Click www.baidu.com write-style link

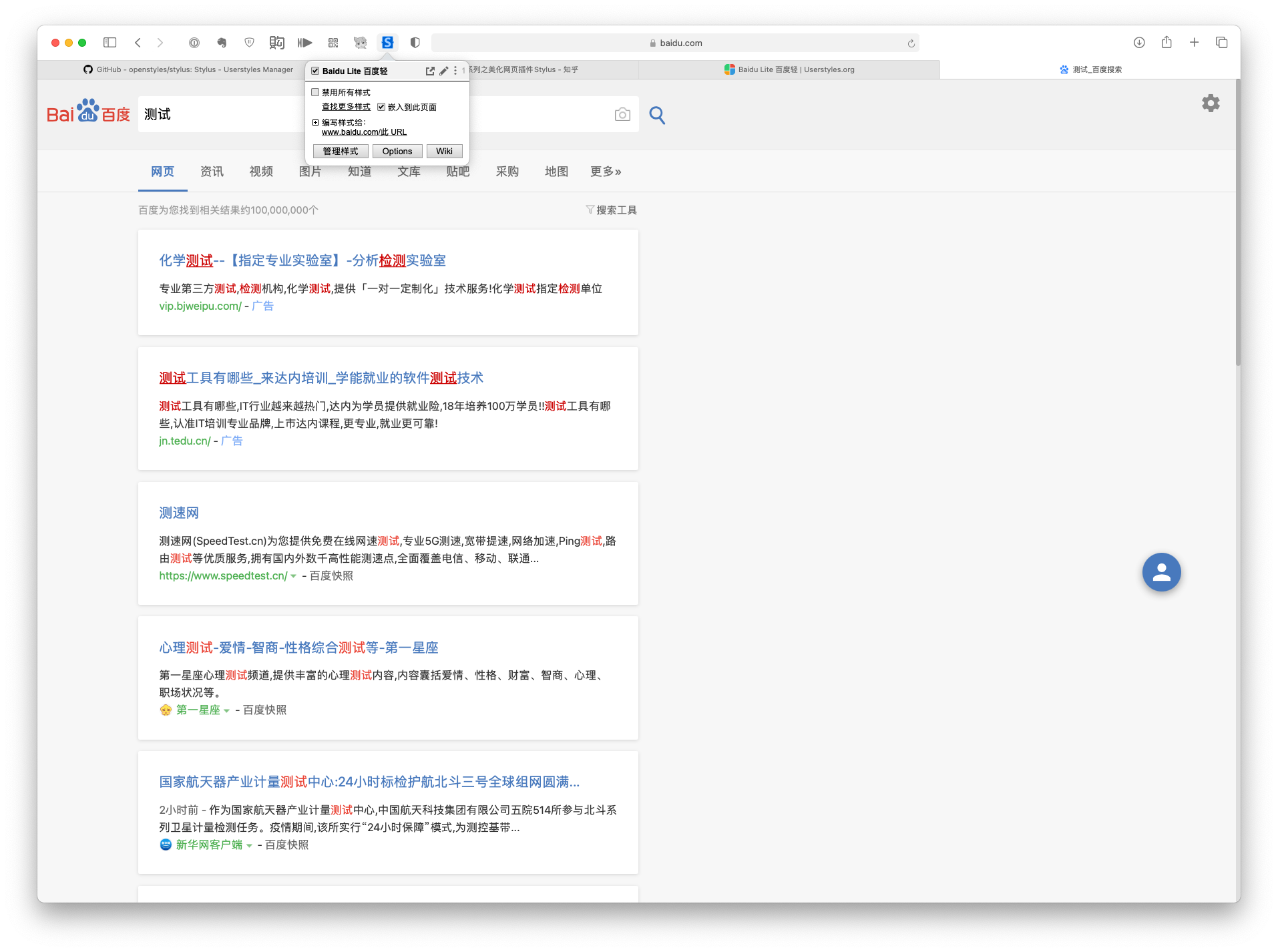coord(350,132)
